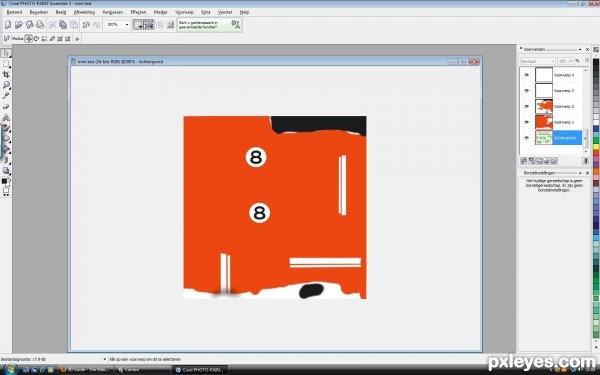Collapse the Borstelinstellingen panel arrow
The width and height of the screenshot is (600, 375).
580,173
